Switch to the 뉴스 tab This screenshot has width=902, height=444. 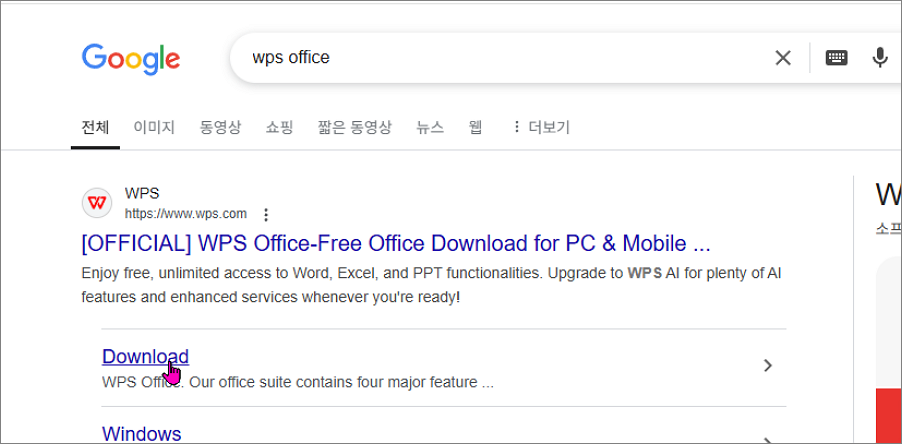pos(430,127)
